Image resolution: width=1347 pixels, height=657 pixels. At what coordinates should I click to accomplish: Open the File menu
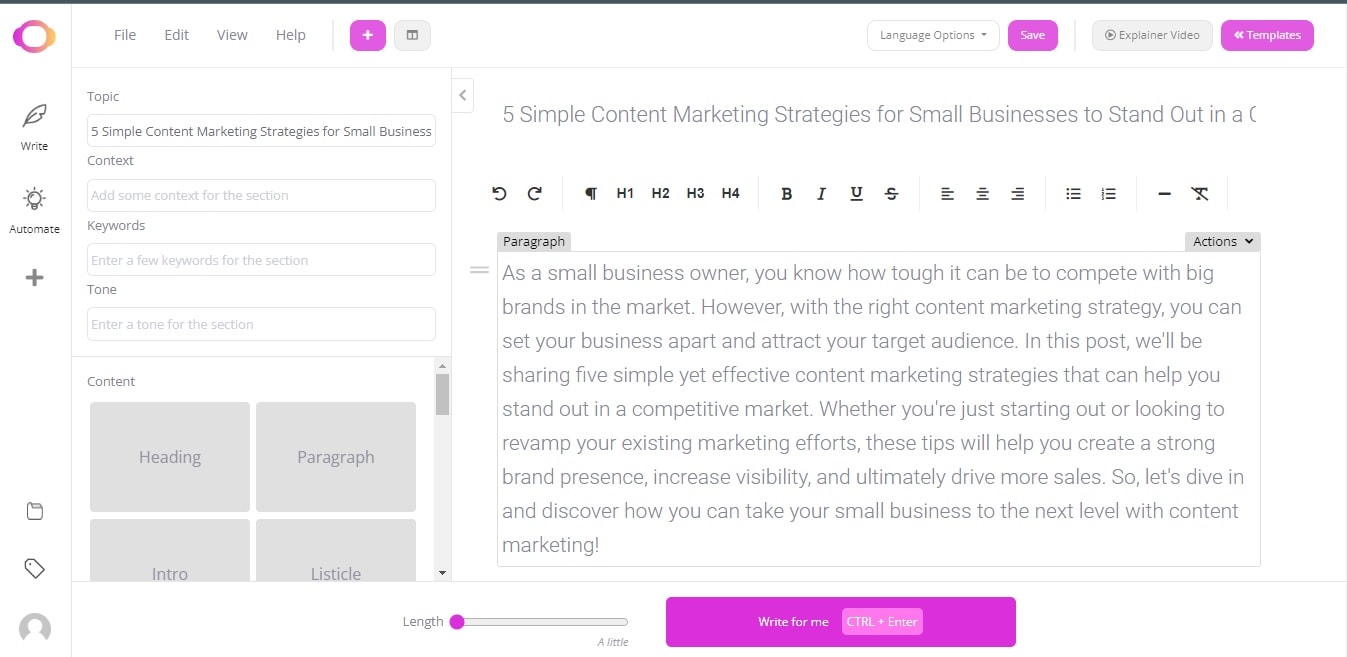(x=125, y=35)
